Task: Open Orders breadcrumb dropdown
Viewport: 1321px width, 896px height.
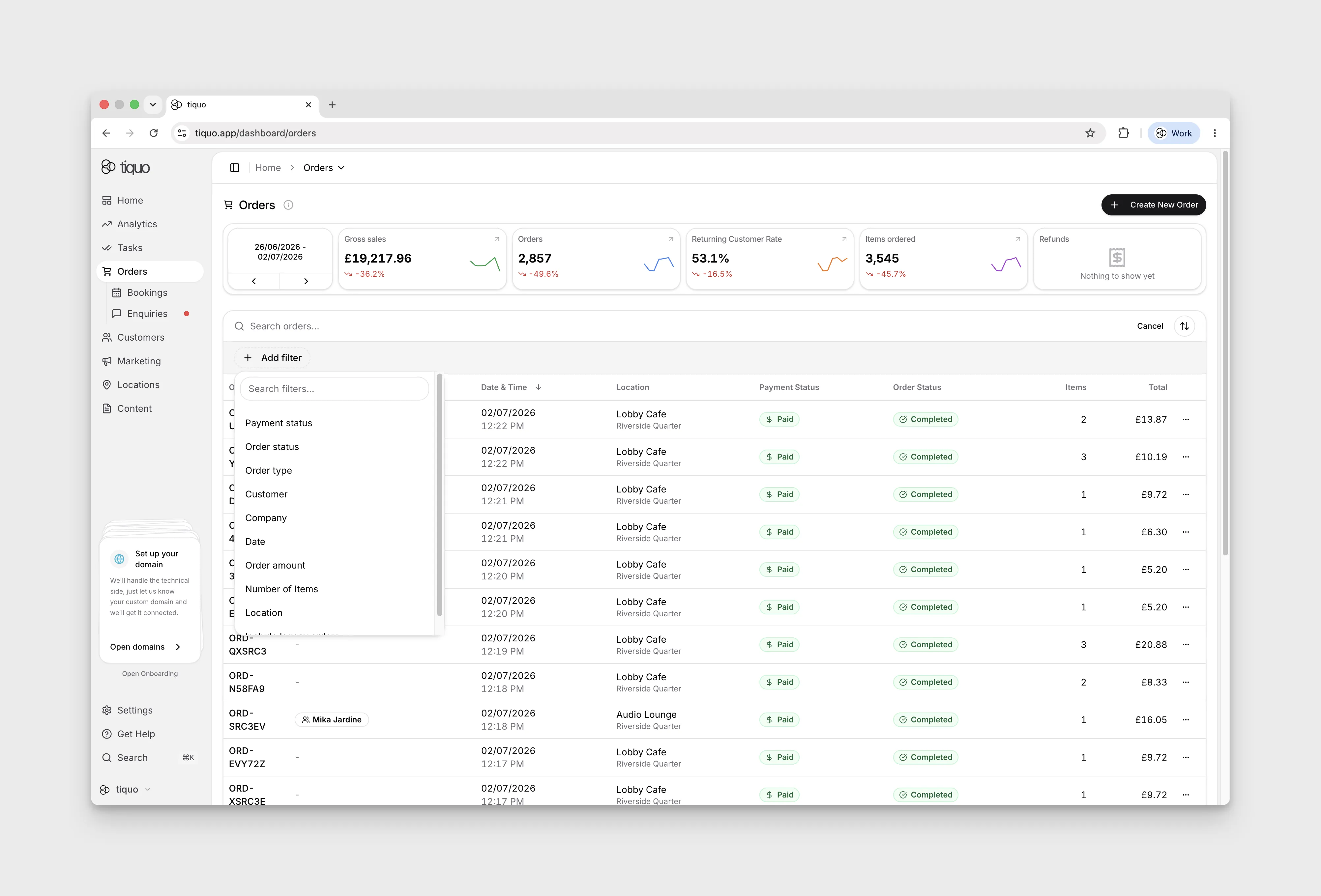Action: coord(324,168)
